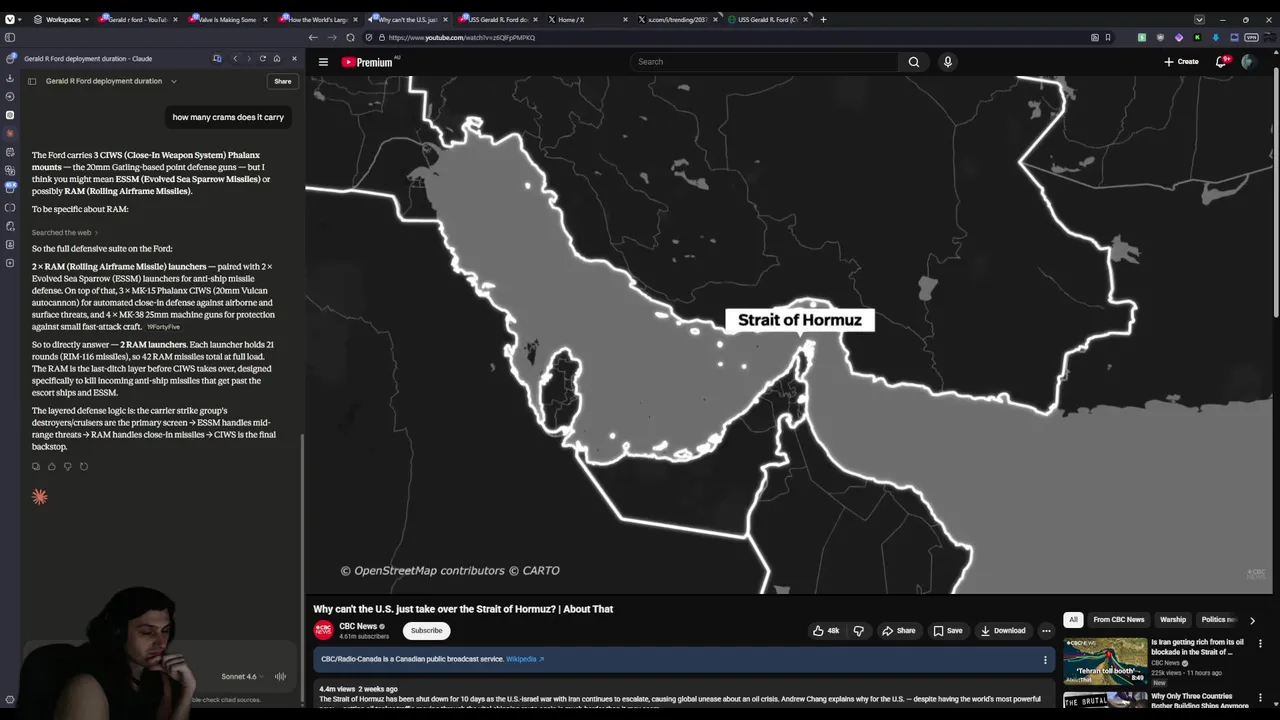Switch to the 'USS Gerald R. Ford (CV' tab
This screenshot has width=1280, height=720.
pyautogui.click(x=768, y=19)
